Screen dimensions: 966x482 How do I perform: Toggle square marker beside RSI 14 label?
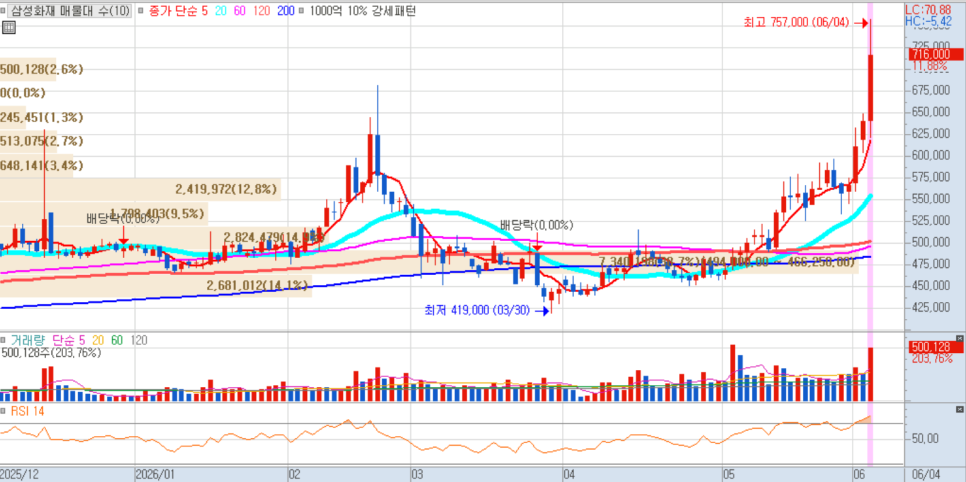3,411
